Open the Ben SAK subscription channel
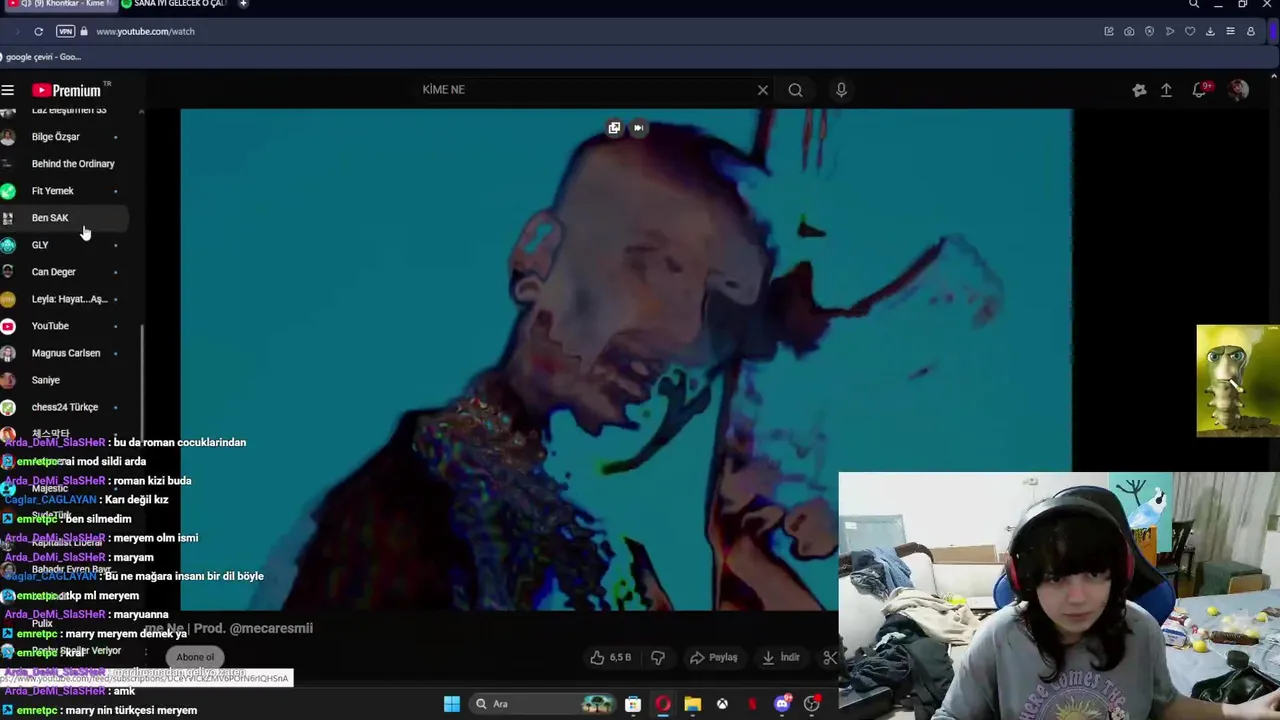 (64, 218)
